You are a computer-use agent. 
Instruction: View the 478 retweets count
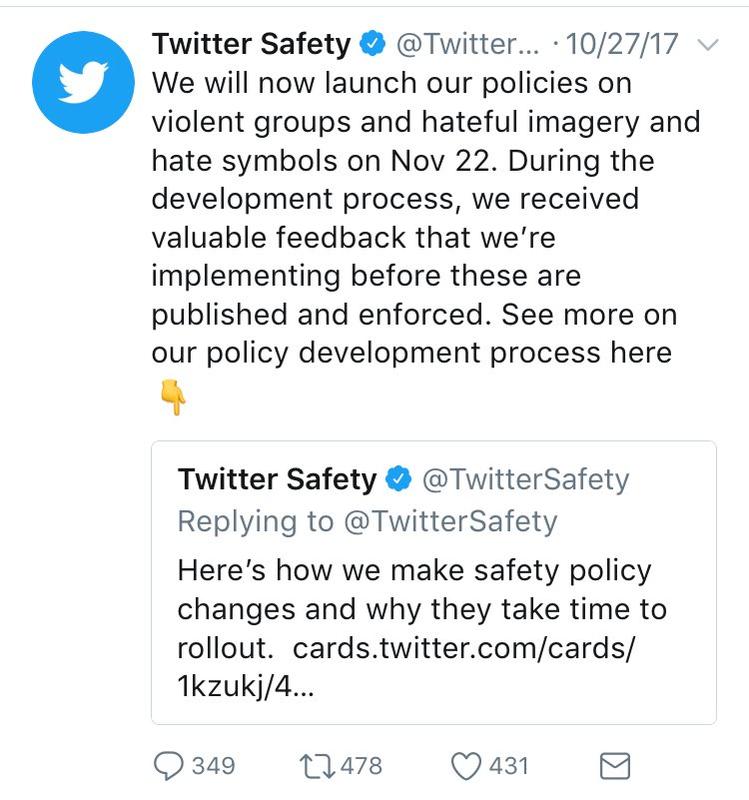pos(361,766)
